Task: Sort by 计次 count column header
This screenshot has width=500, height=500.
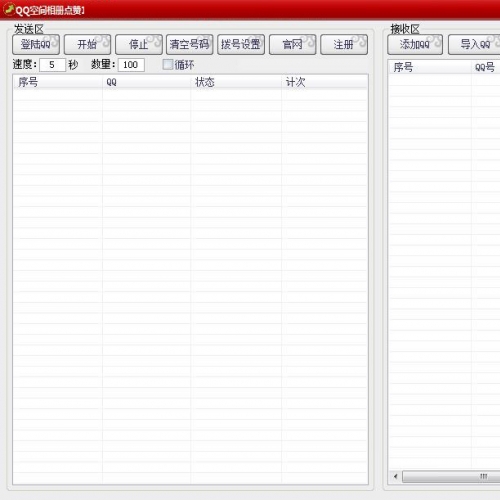Action: (x=324, y=82)
